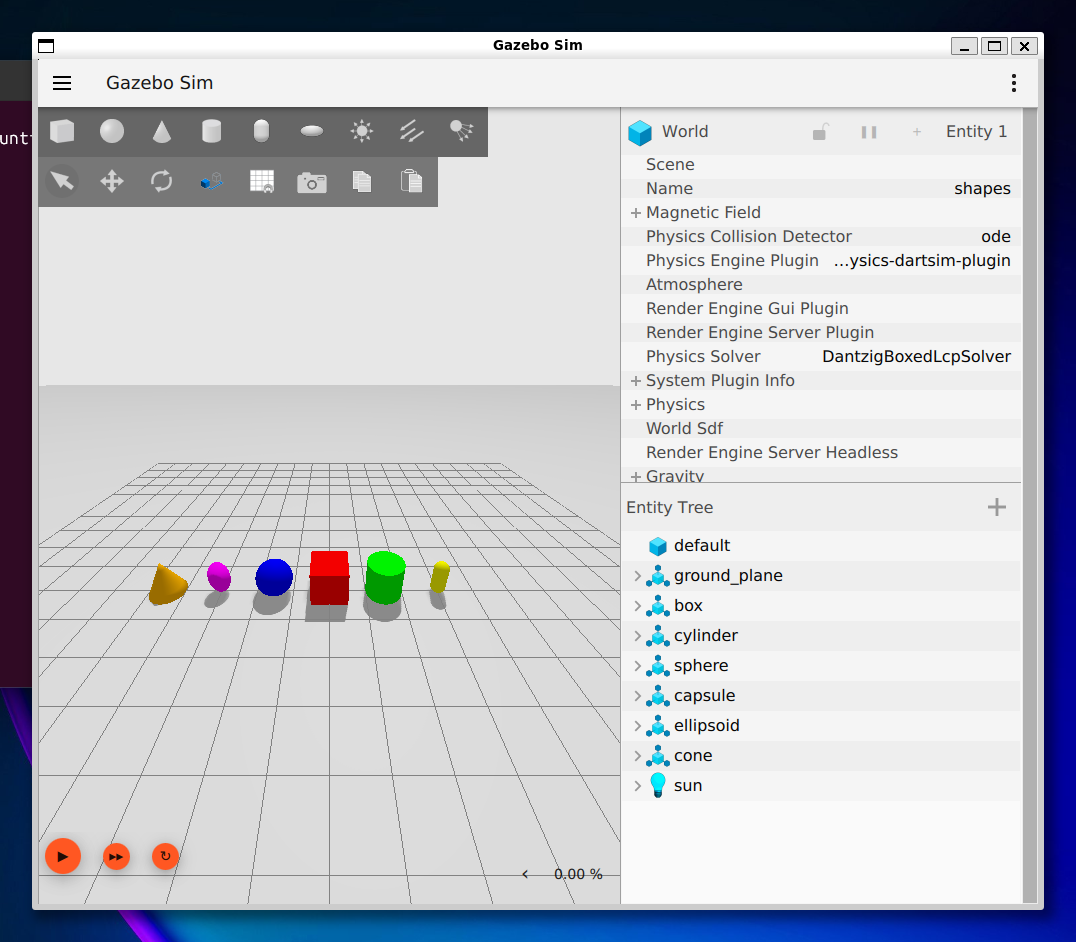Expand the Gravity property
Screen dimensions: 1076x942
[635, 476]
